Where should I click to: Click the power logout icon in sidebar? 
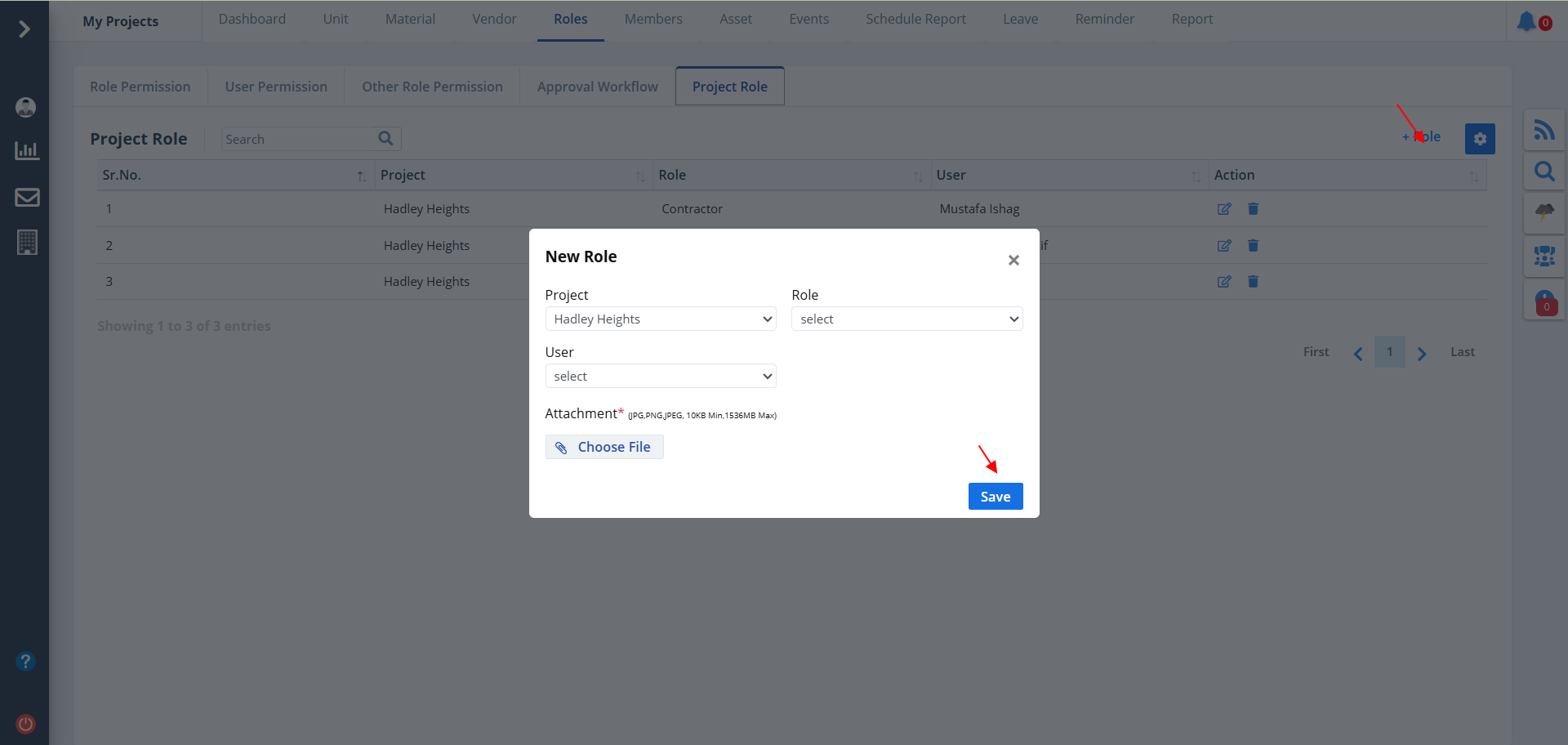click(x=25, y=724)
